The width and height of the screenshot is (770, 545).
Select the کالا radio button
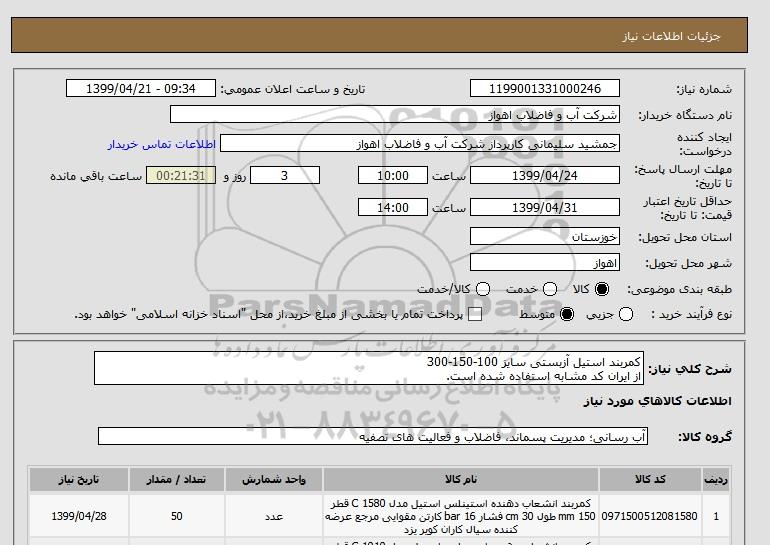coord(601,289)
